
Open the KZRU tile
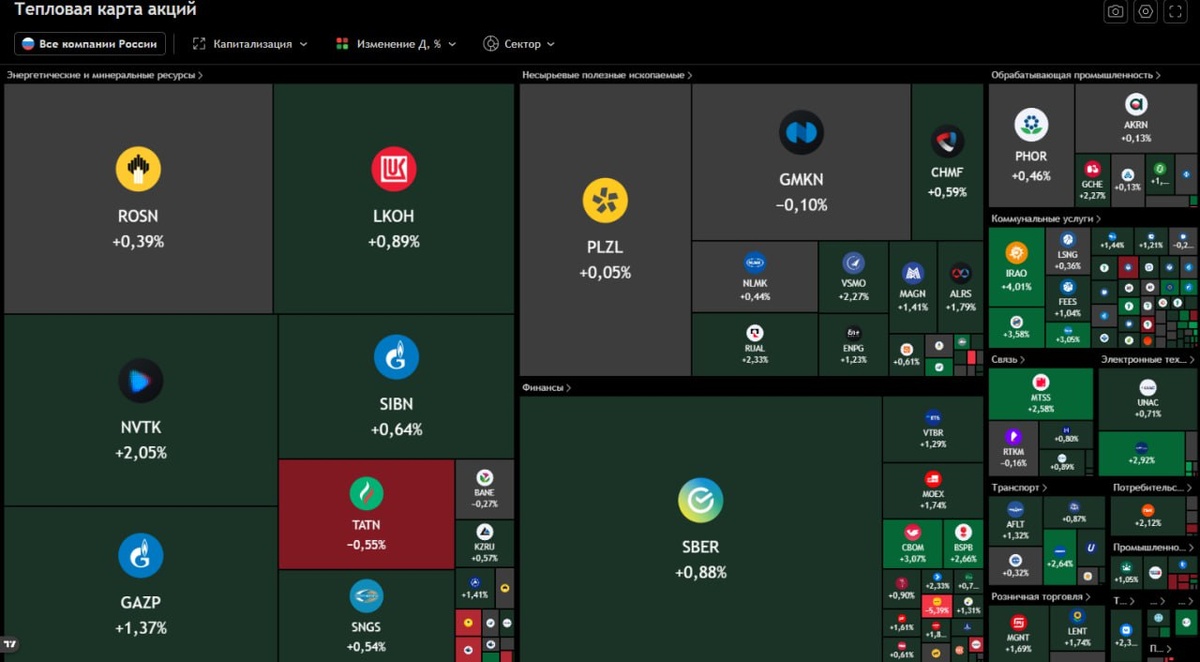pos(484,543)
